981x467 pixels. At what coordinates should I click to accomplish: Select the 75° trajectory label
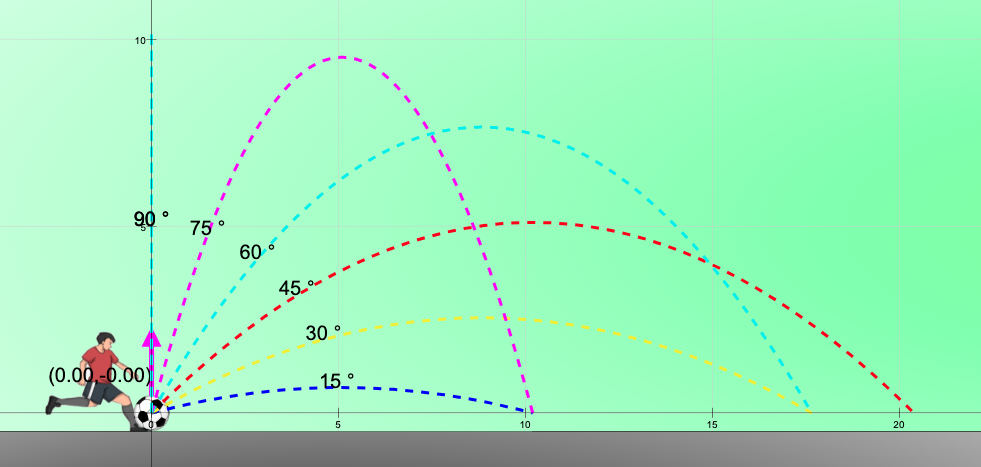tap(207, 228)
